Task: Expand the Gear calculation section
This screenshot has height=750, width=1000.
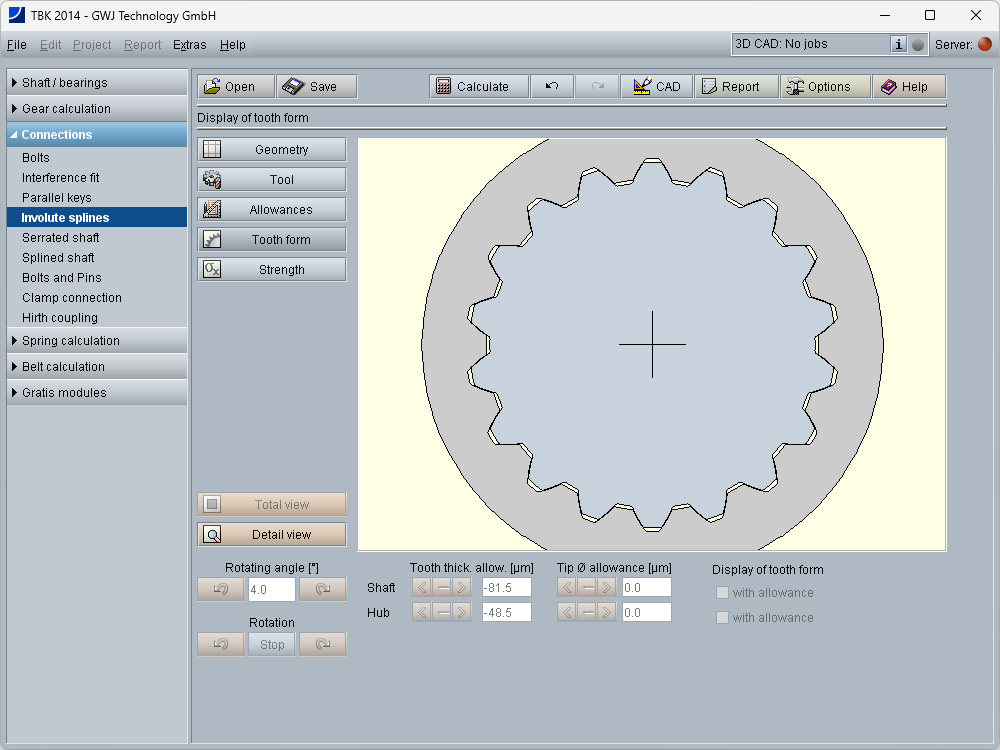Action: click(97, 109)
